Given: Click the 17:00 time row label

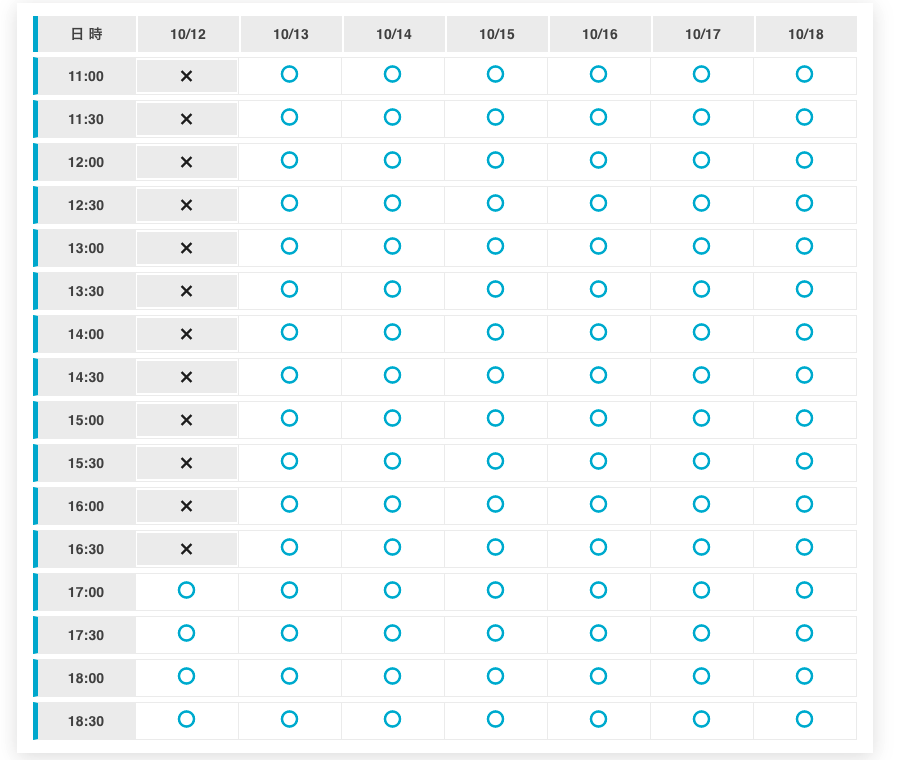Looking at the screenshot, I should point(87,592).
